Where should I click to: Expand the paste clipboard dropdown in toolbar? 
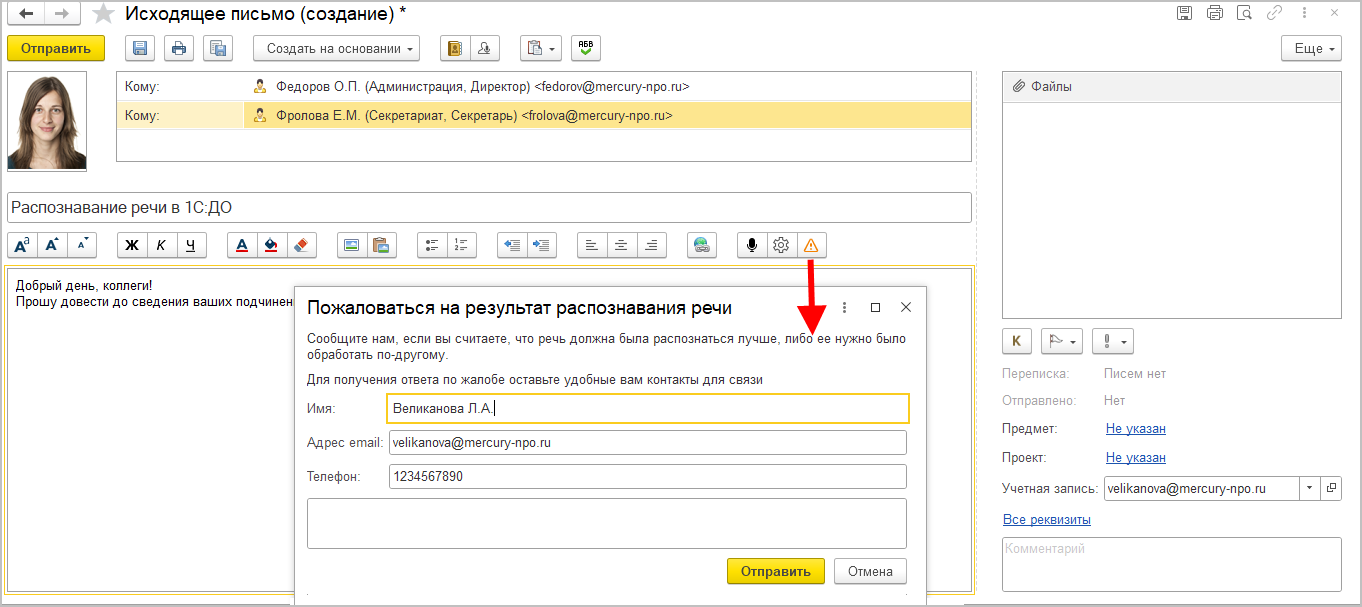(x=541, y=48)
